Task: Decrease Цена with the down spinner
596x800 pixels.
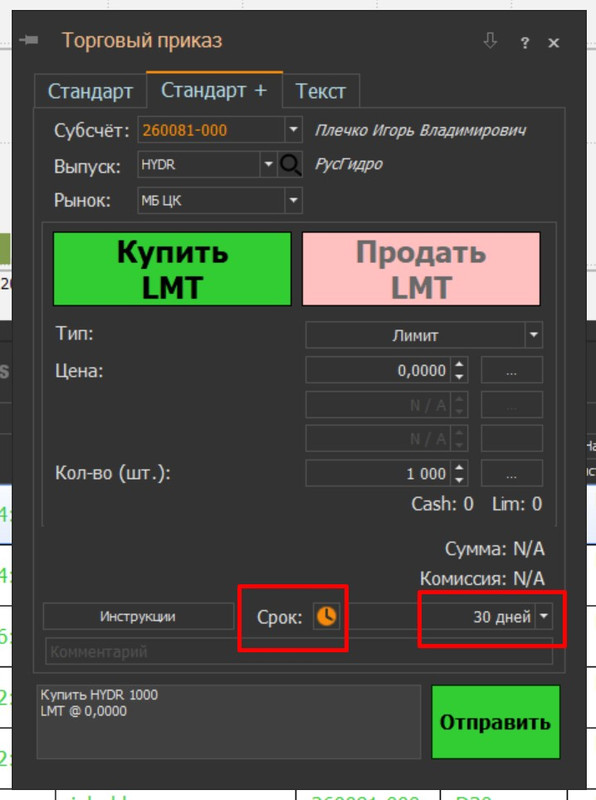Action: pyautogui.click(x=459, y=377)
